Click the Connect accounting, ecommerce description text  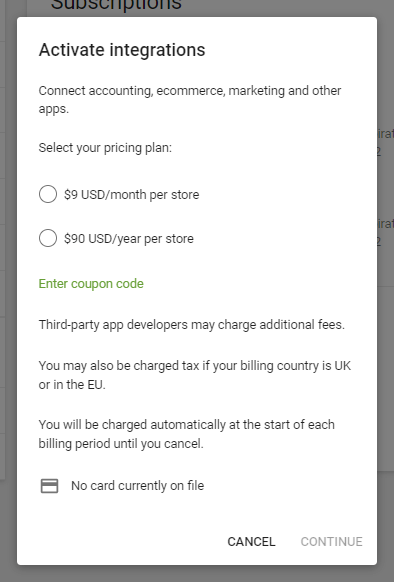pos(190,99)
